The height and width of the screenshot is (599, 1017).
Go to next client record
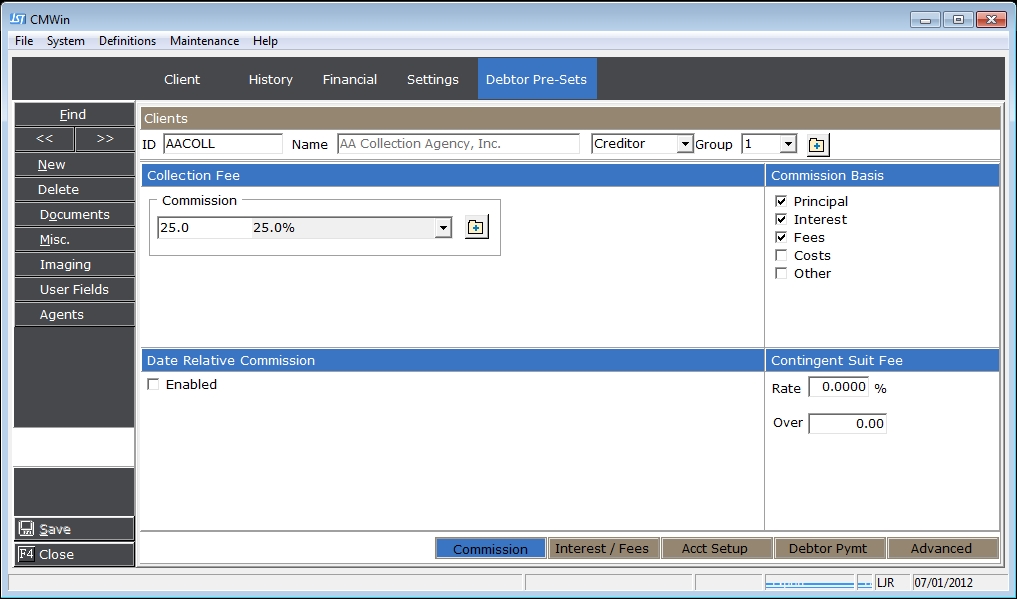[x=105, y=139]
